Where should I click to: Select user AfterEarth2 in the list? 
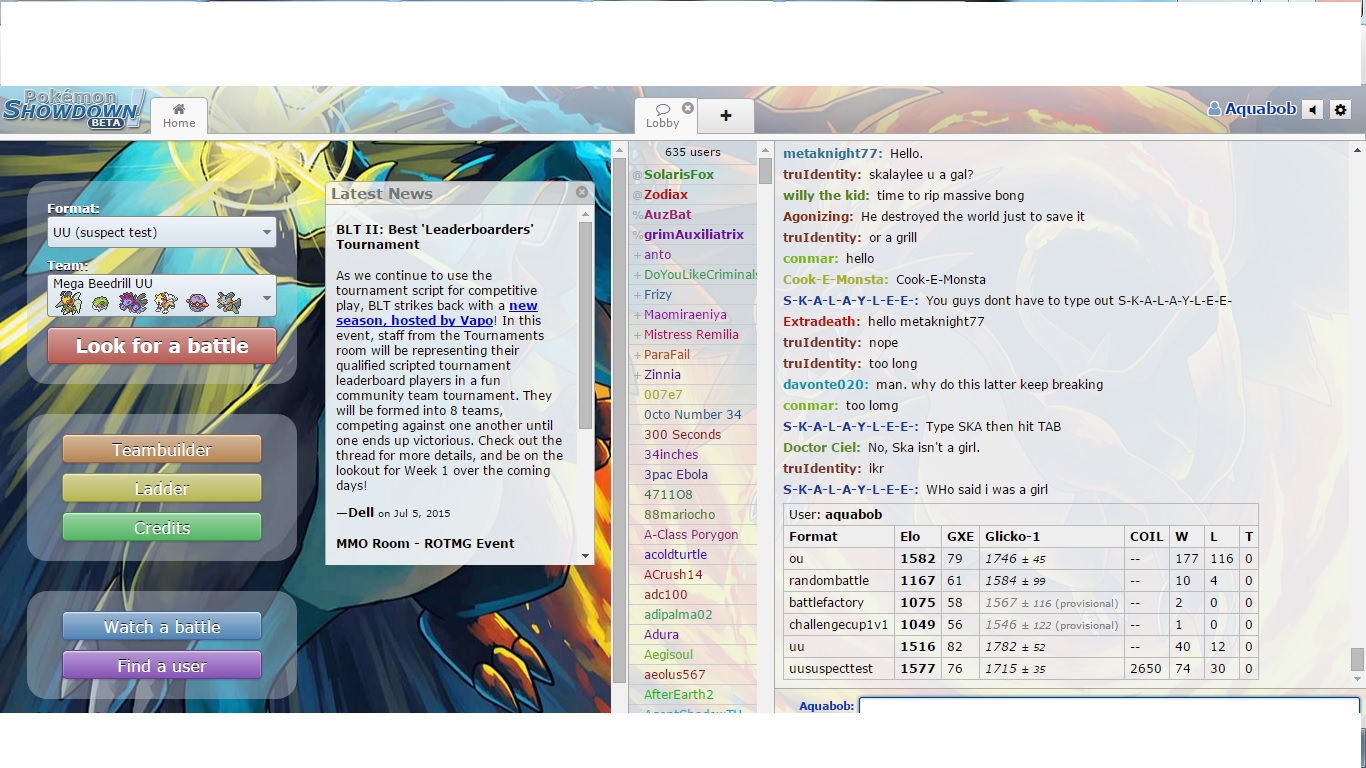[679, 695]
